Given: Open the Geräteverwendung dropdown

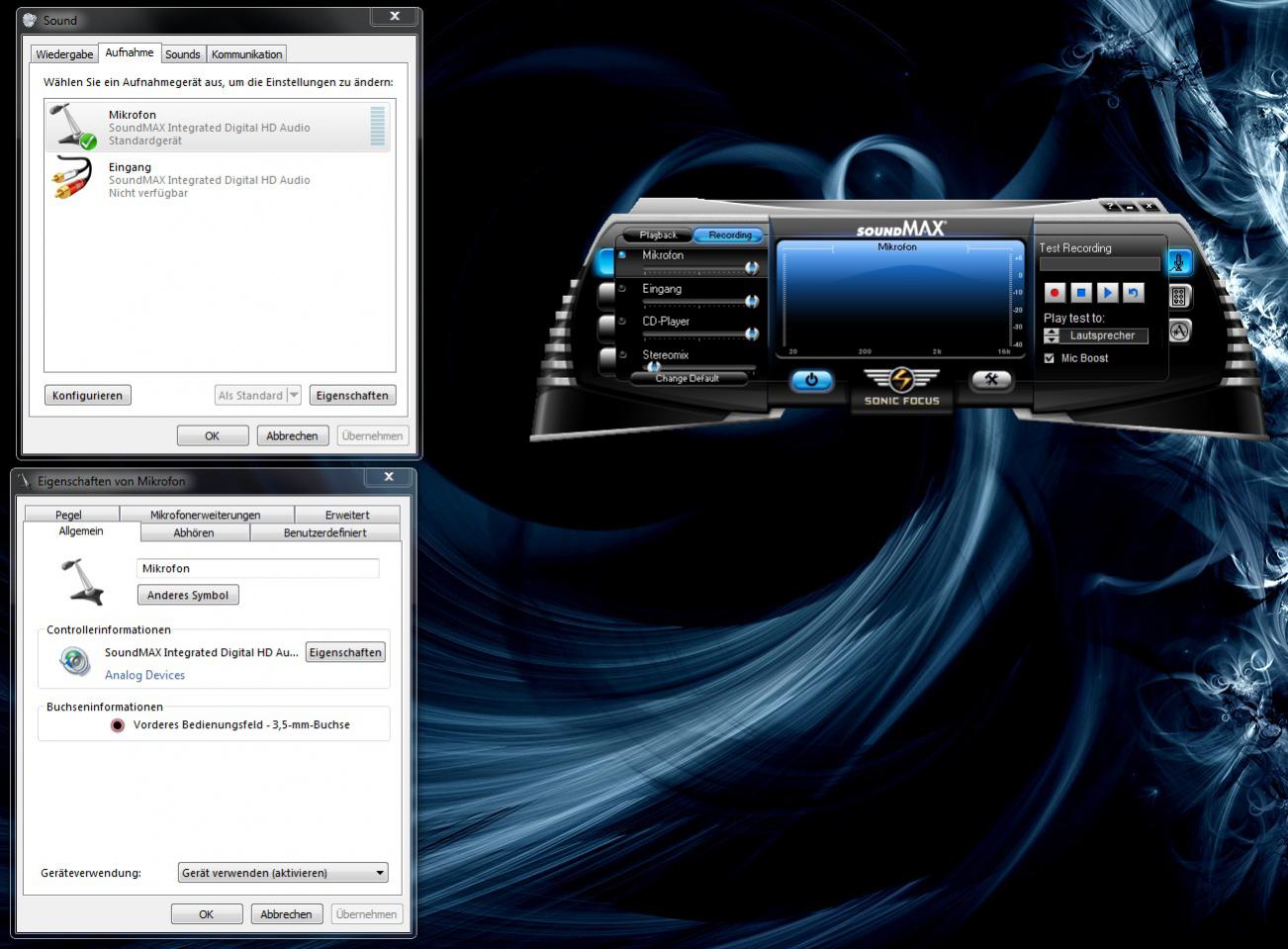Looking at the screenshot, I should pyautogui.click(x=283, y=873).
